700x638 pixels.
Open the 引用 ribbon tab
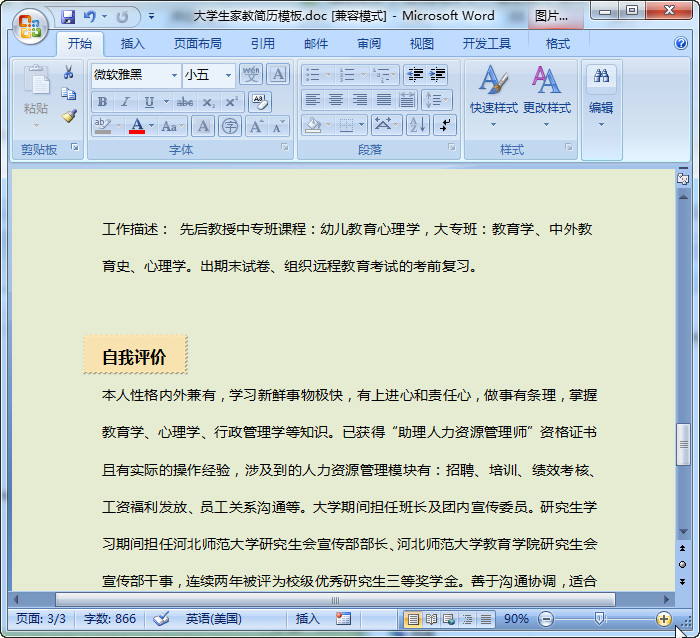[262, 43]
